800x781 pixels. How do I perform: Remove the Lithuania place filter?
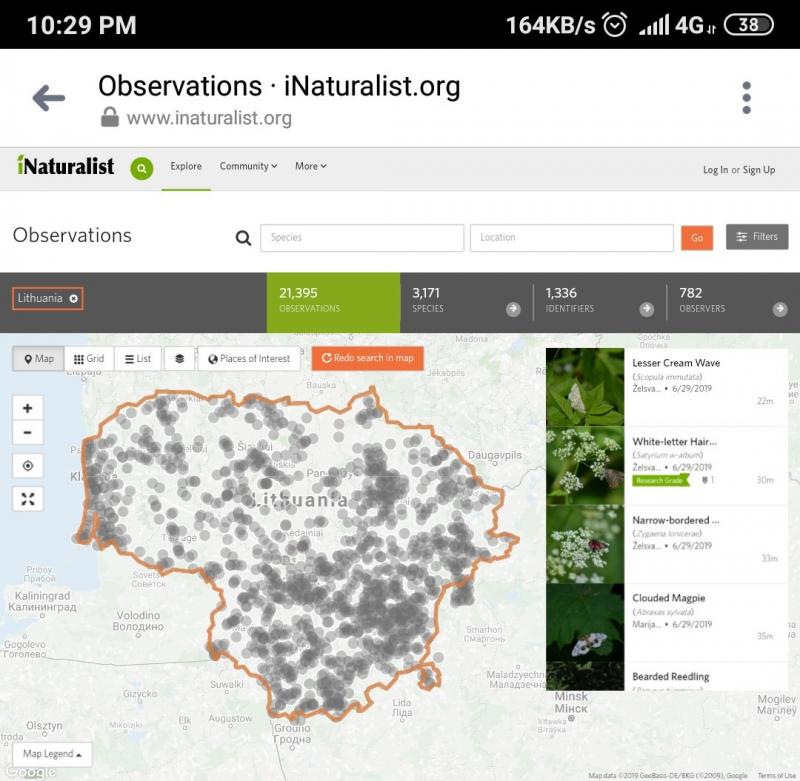point(73,298)
